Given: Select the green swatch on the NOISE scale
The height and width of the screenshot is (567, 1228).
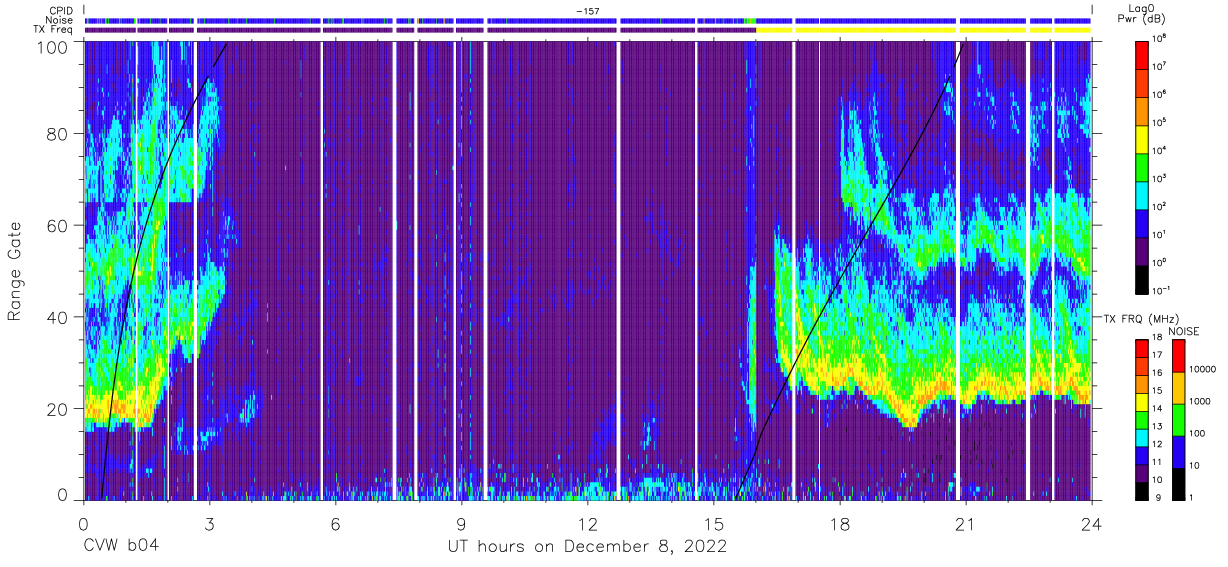Looking at the screenshot, I should point(1177,420).
